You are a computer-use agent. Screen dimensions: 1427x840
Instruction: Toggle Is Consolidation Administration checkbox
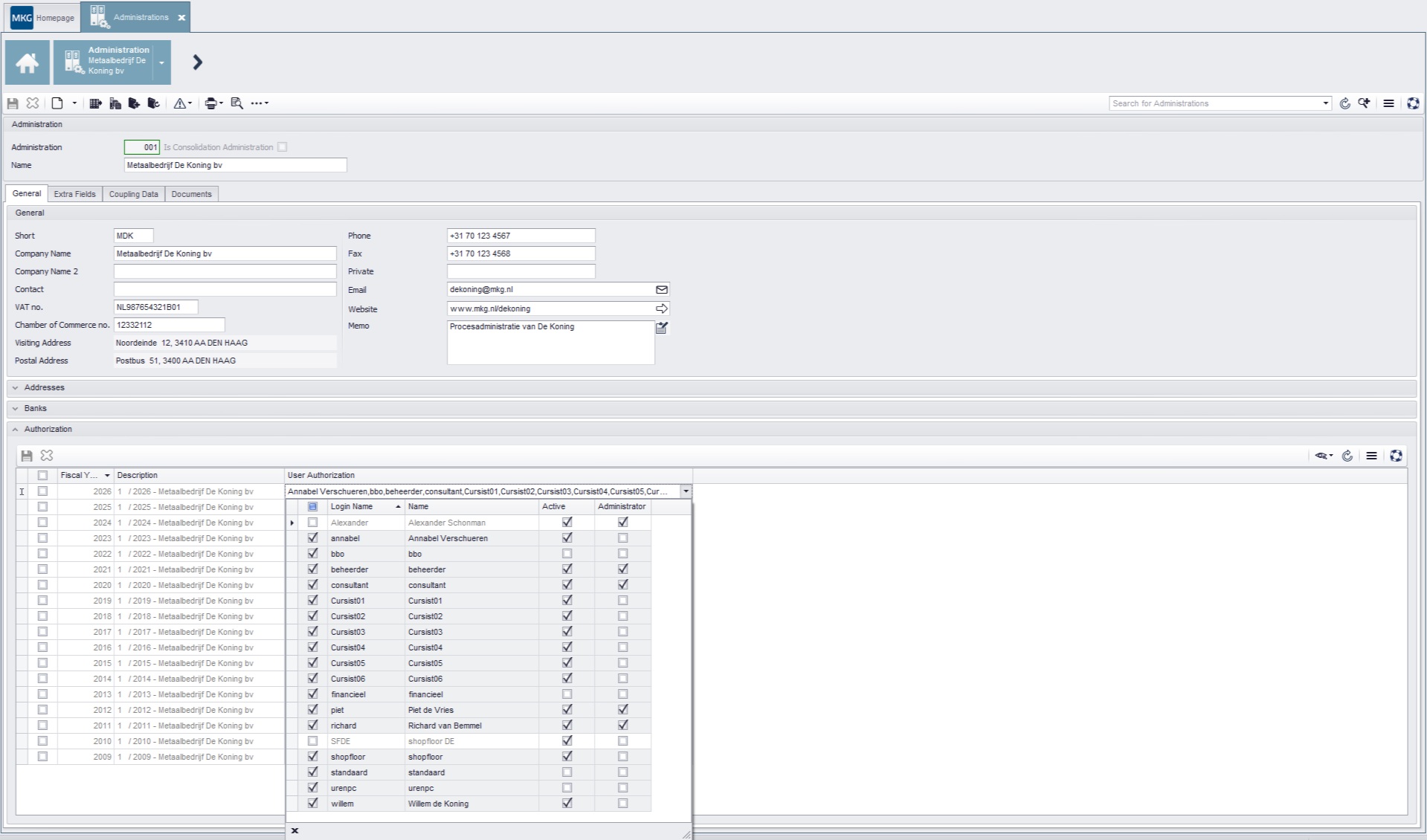pos(282,147)
